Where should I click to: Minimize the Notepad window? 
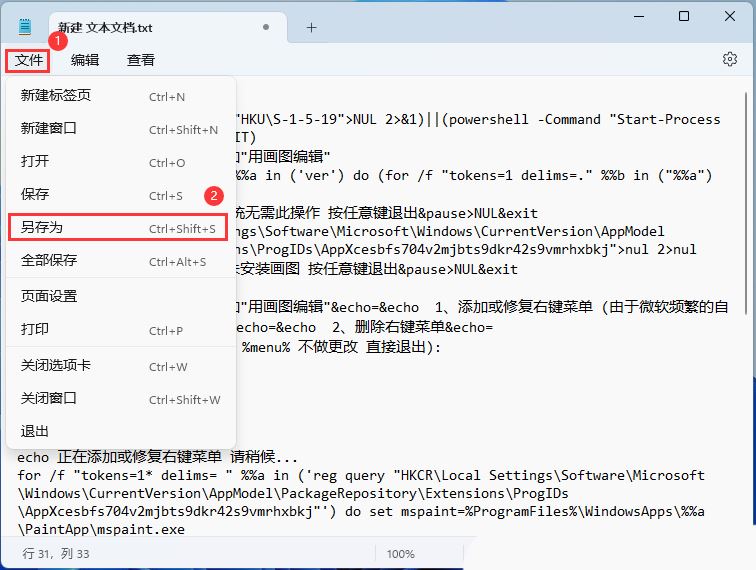pyautogui.click(x=639, y=16)
